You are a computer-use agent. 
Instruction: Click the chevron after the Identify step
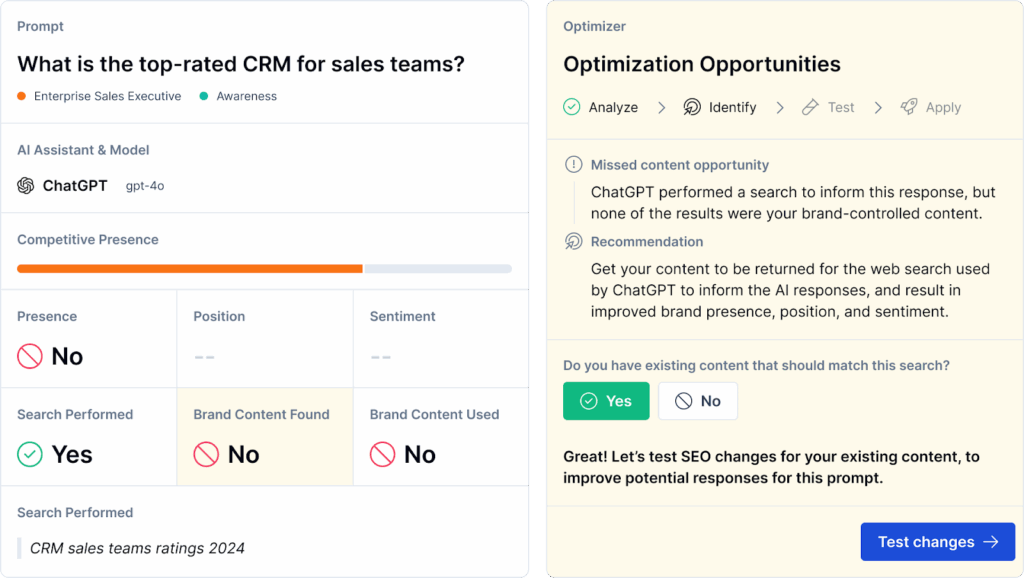(780, 107)
